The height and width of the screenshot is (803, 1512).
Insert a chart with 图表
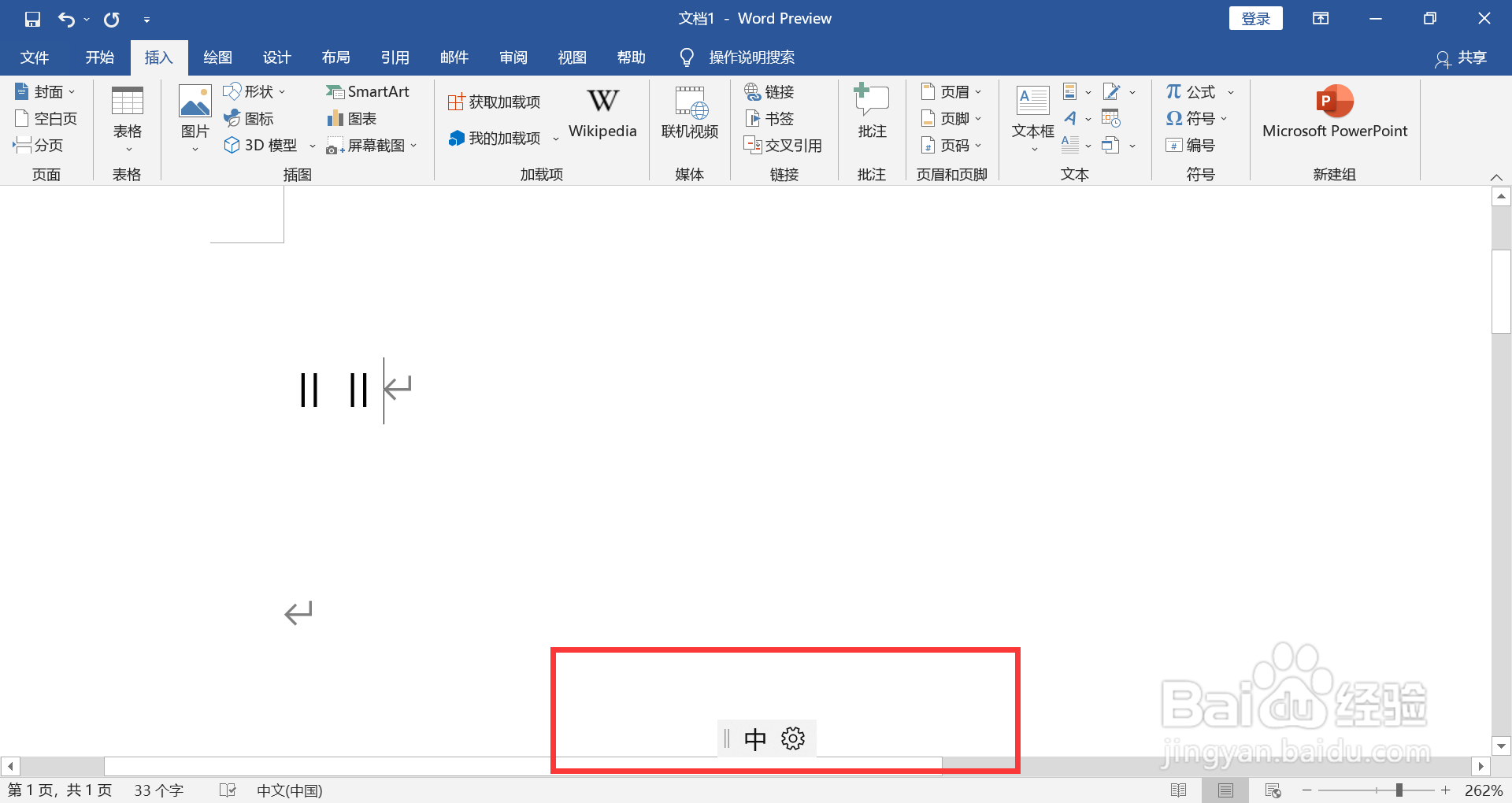click(x=350, y=118)
